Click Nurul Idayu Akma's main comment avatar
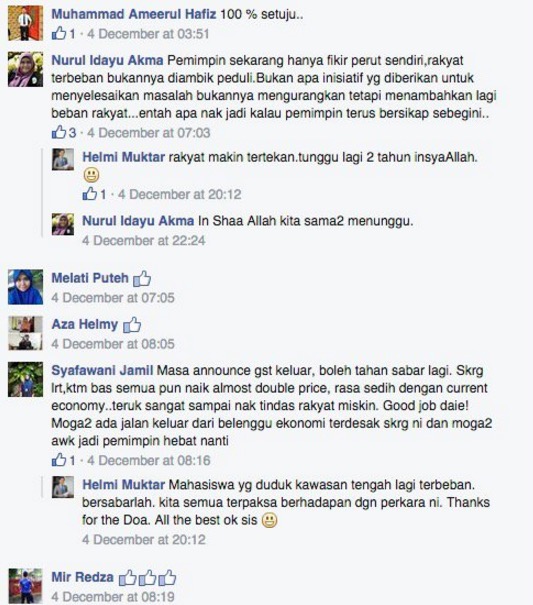 point(25,69)
